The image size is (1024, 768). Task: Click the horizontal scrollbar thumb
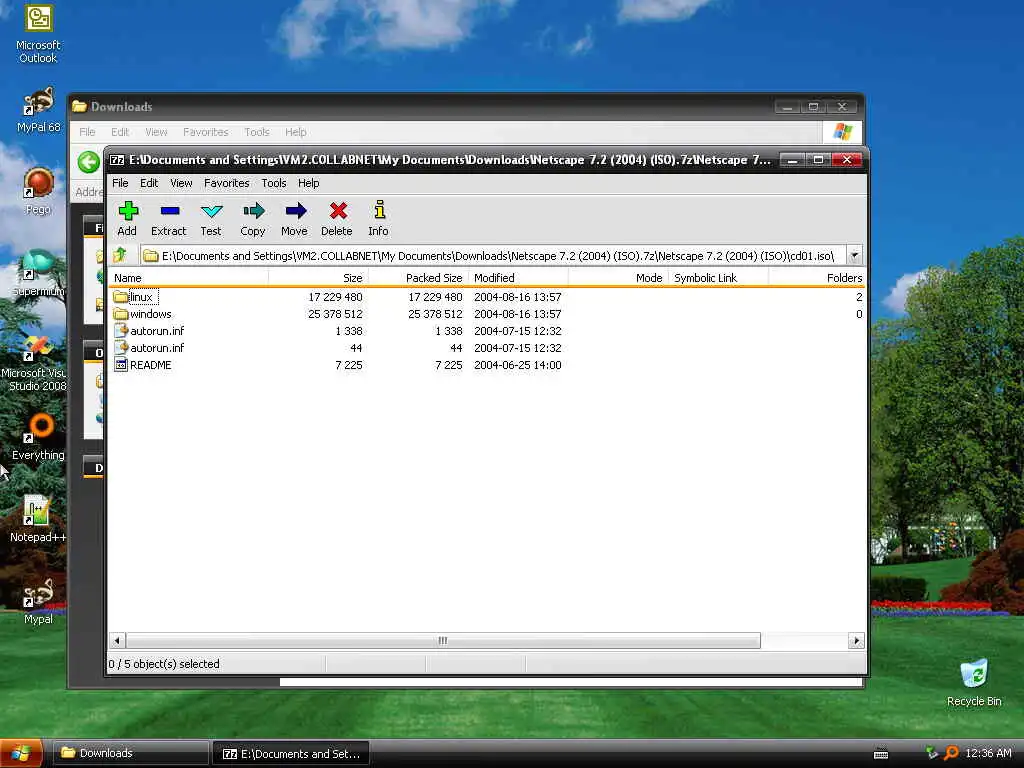pos(443,641)
